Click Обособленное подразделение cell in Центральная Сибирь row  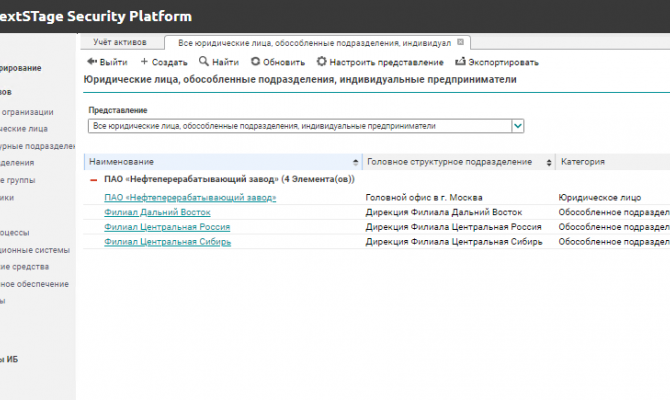[614, 241]
